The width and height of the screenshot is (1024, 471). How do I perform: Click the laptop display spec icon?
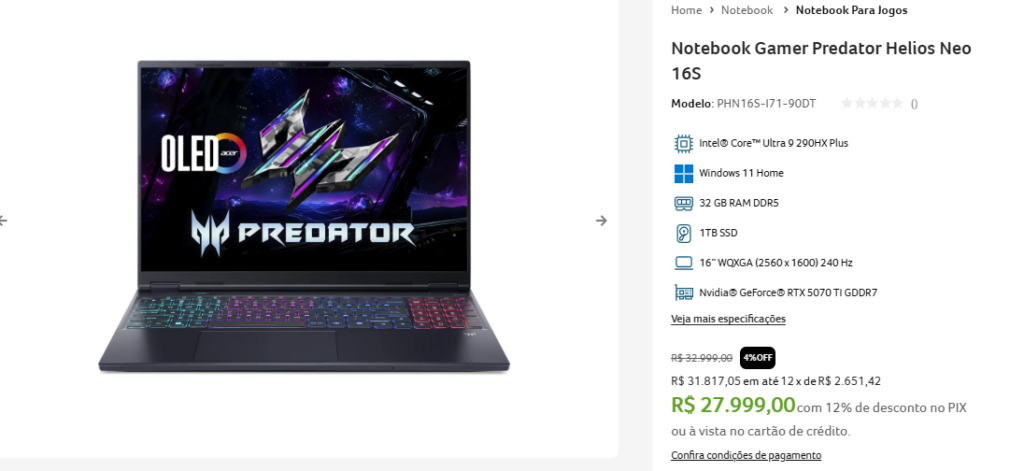(683, 263)
